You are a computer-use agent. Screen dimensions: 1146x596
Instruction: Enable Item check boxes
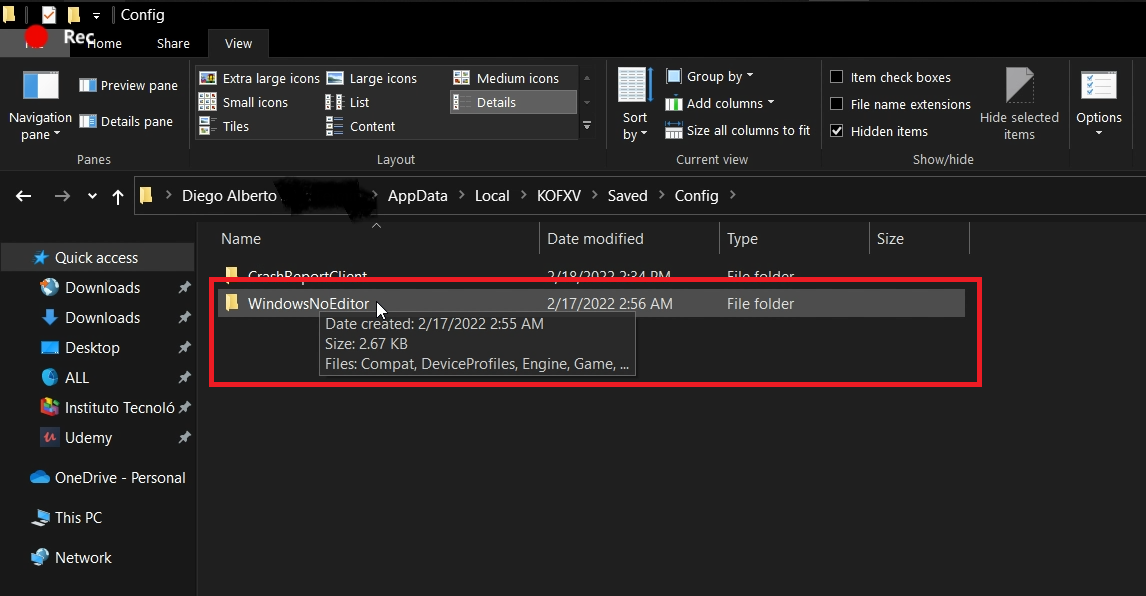click(x=837, y=77)
